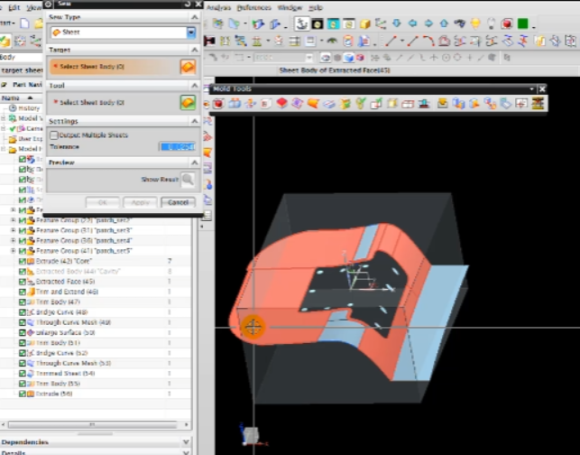The width and height of the screenshot is (580, 455).
Task: Click the orange surface icon in Mold Tools
Action: (313, 104)
